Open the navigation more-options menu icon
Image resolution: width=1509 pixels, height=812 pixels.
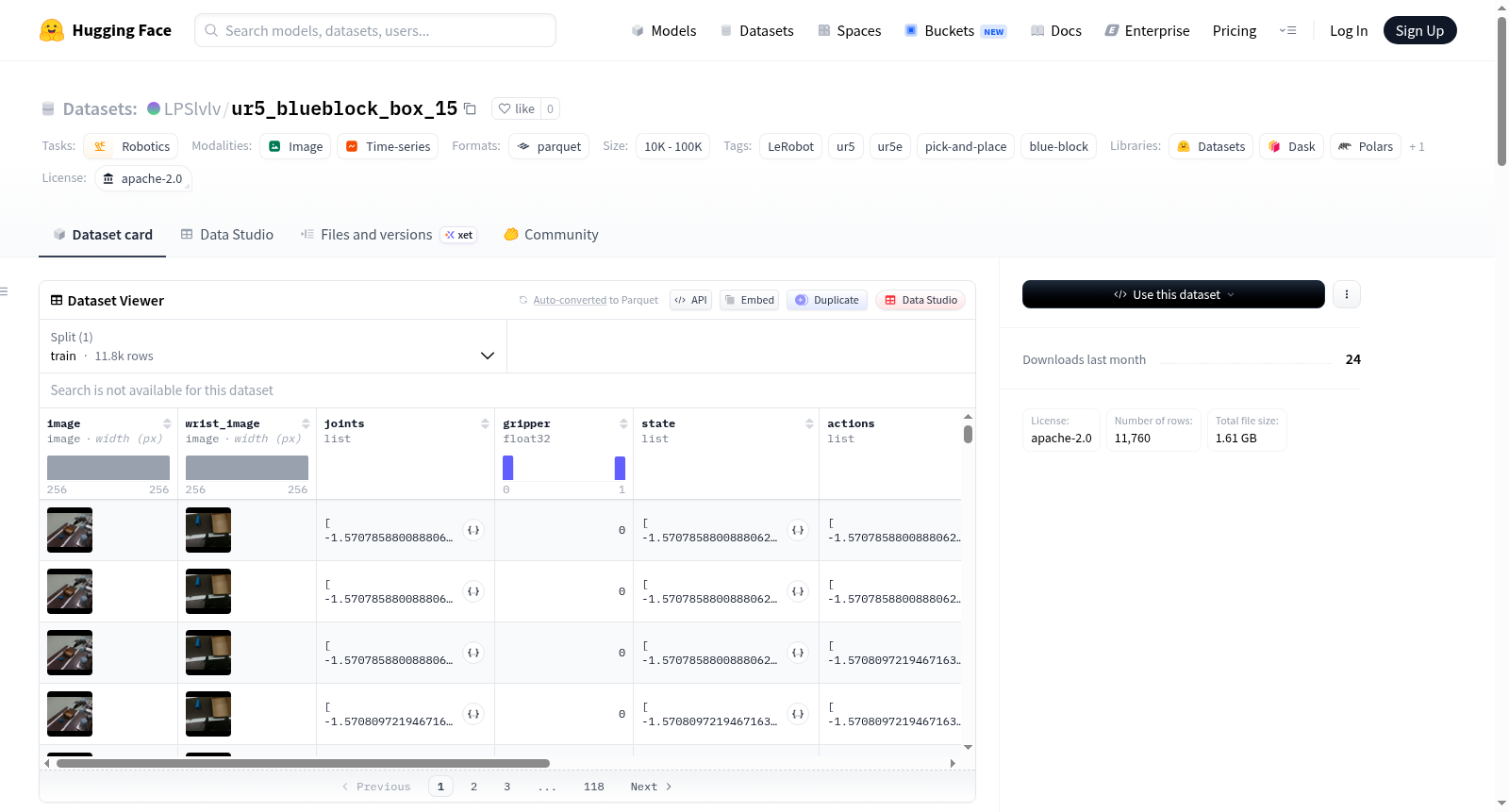pos(1287,30)
